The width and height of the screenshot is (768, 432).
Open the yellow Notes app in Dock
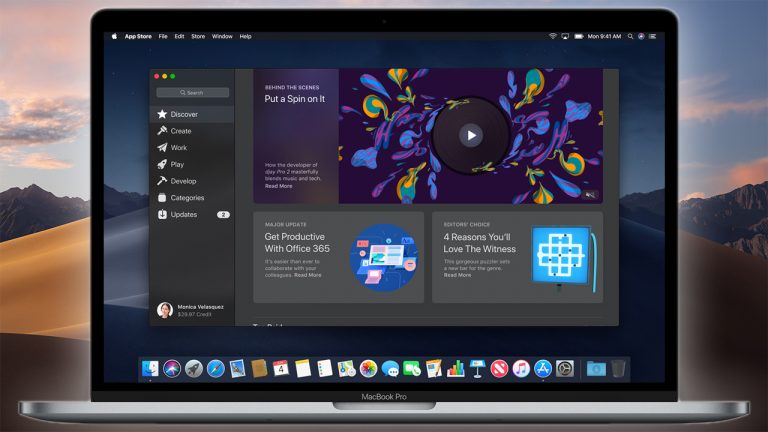click(x=303, y=368)
